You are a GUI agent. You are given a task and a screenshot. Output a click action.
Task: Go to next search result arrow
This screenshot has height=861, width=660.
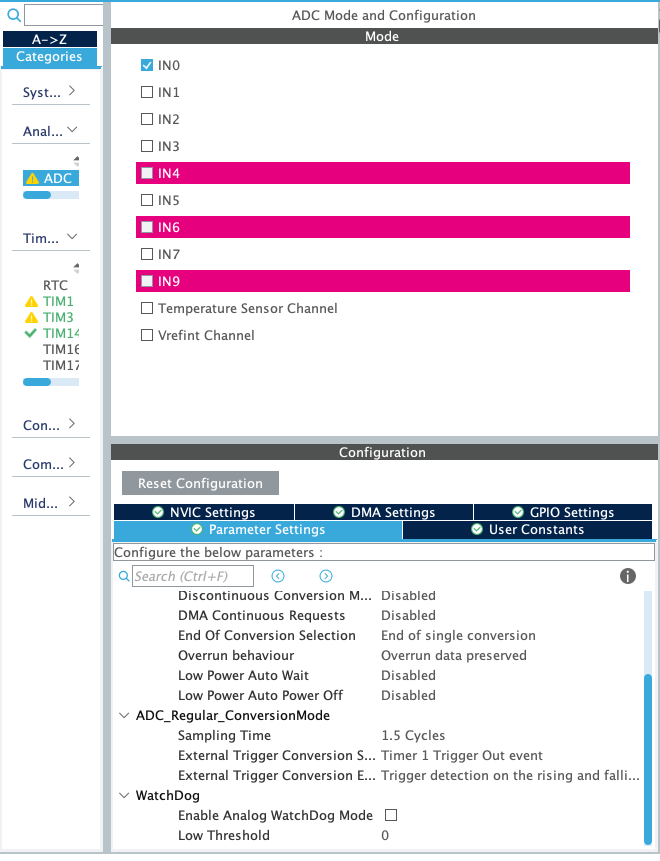click(326, 576)
